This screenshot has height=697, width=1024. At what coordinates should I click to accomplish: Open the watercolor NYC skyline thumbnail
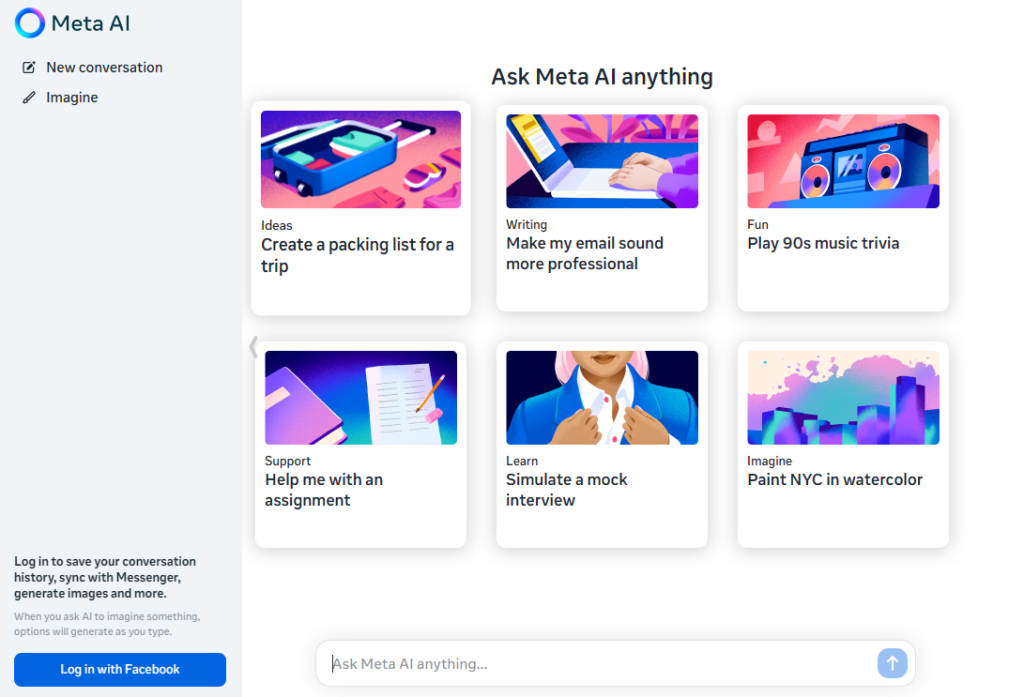[x=843, y=398]
